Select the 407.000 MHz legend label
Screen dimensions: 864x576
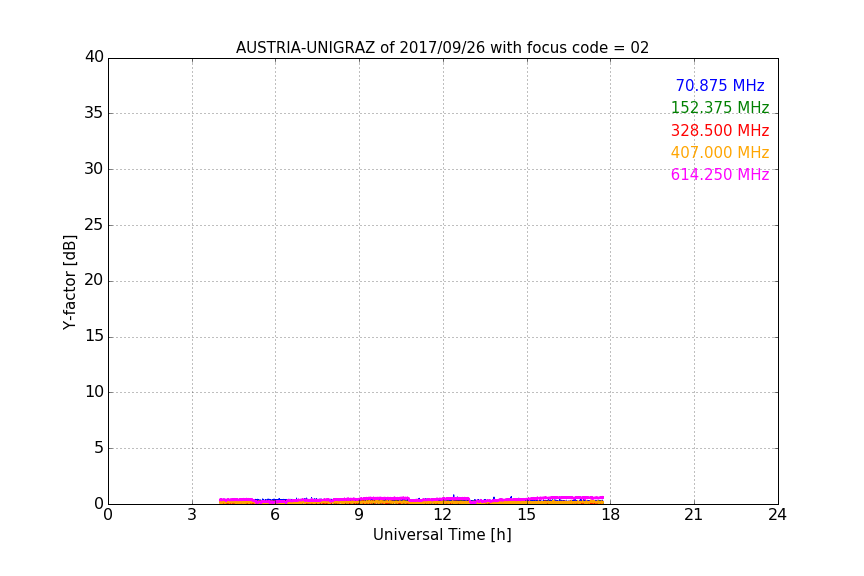pyautogui.click(x=720, y=153)
